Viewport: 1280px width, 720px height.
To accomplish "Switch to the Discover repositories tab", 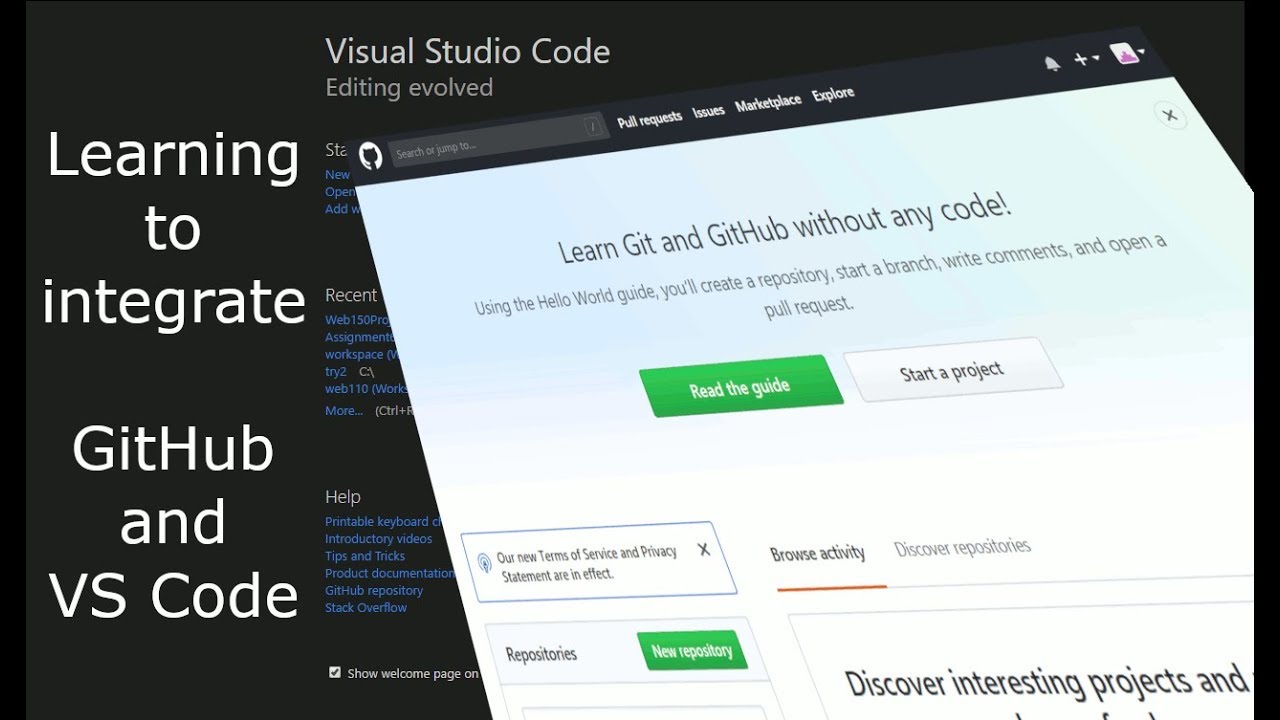I will 962,547.
